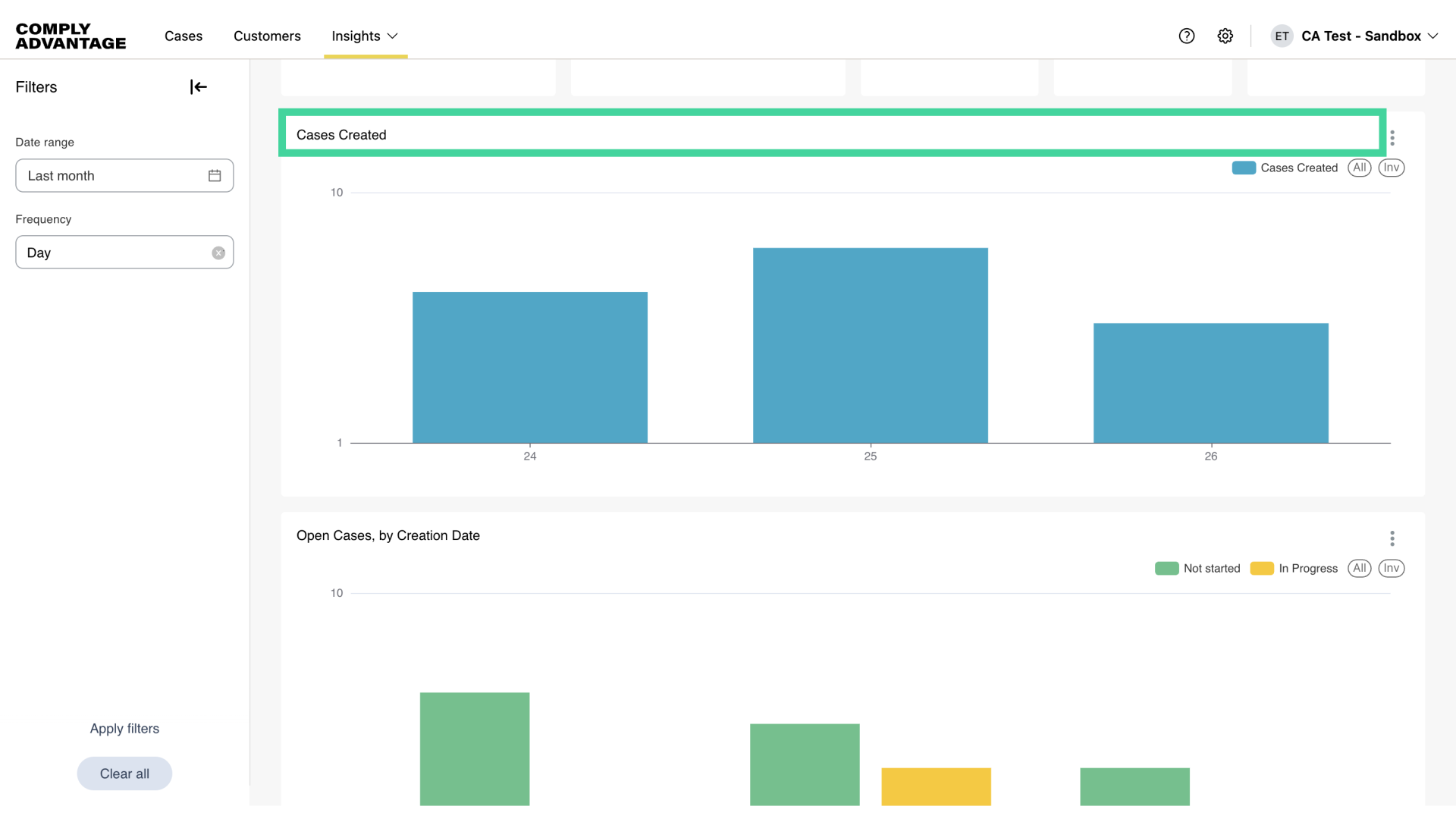The height and width of the screenshot is (819, 1456).
Task: Open settings gear icon
Action: (1225, 36)
